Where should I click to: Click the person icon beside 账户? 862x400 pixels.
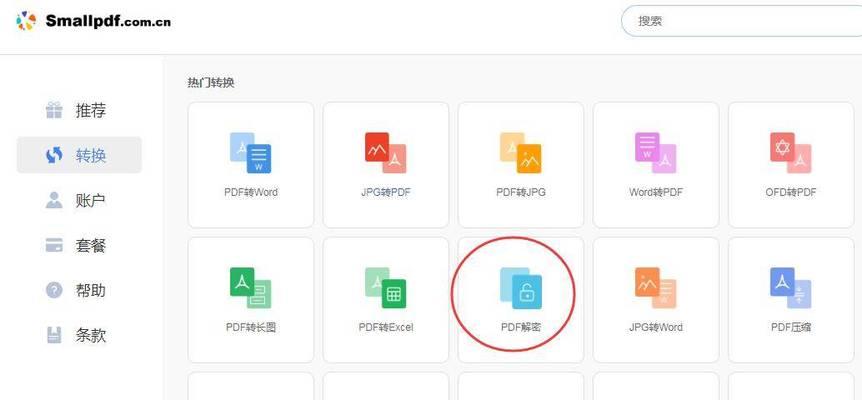coord(54,201)
